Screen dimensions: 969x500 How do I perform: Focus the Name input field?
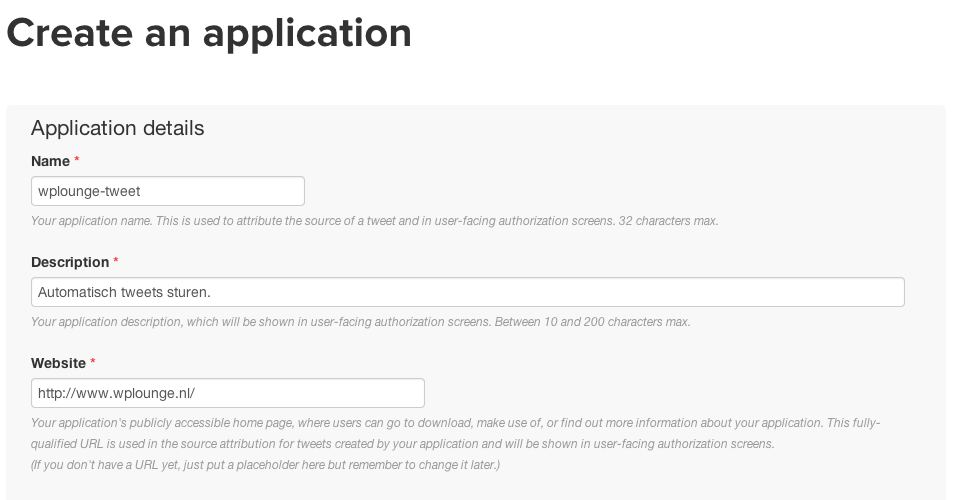point(167,191)
